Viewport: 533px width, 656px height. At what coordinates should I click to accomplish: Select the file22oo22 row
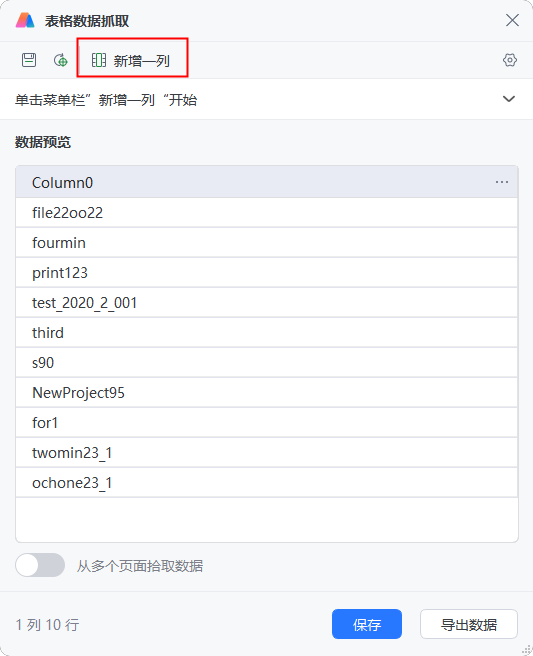[x=266, y=213]
